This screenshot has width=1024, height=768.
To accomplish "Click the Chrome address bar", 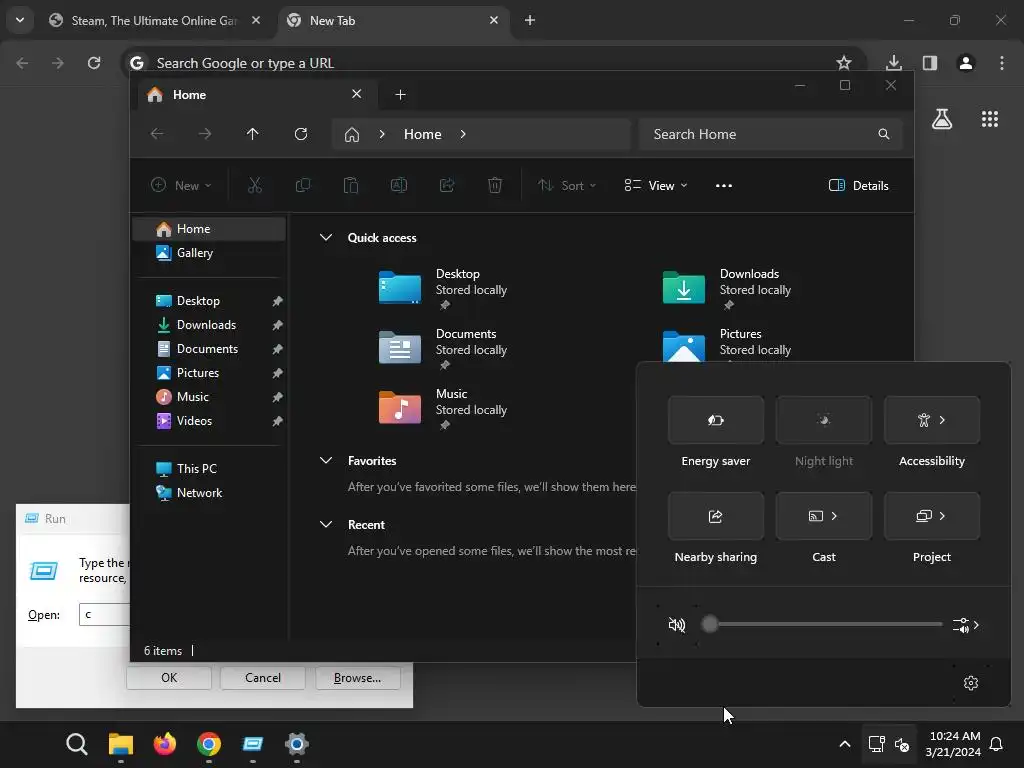I will coord(494,63).
